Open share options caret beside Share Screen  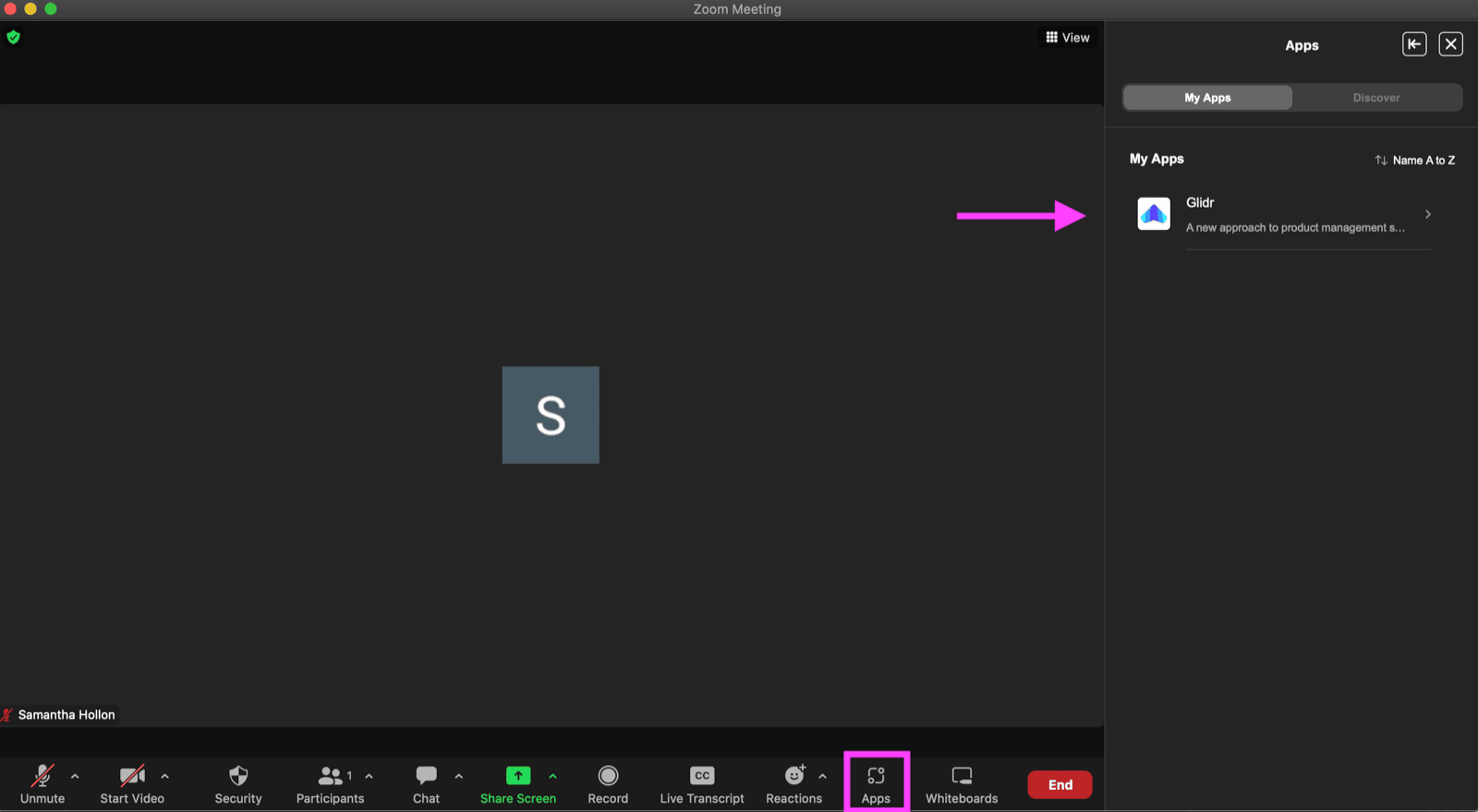point(552,776)
